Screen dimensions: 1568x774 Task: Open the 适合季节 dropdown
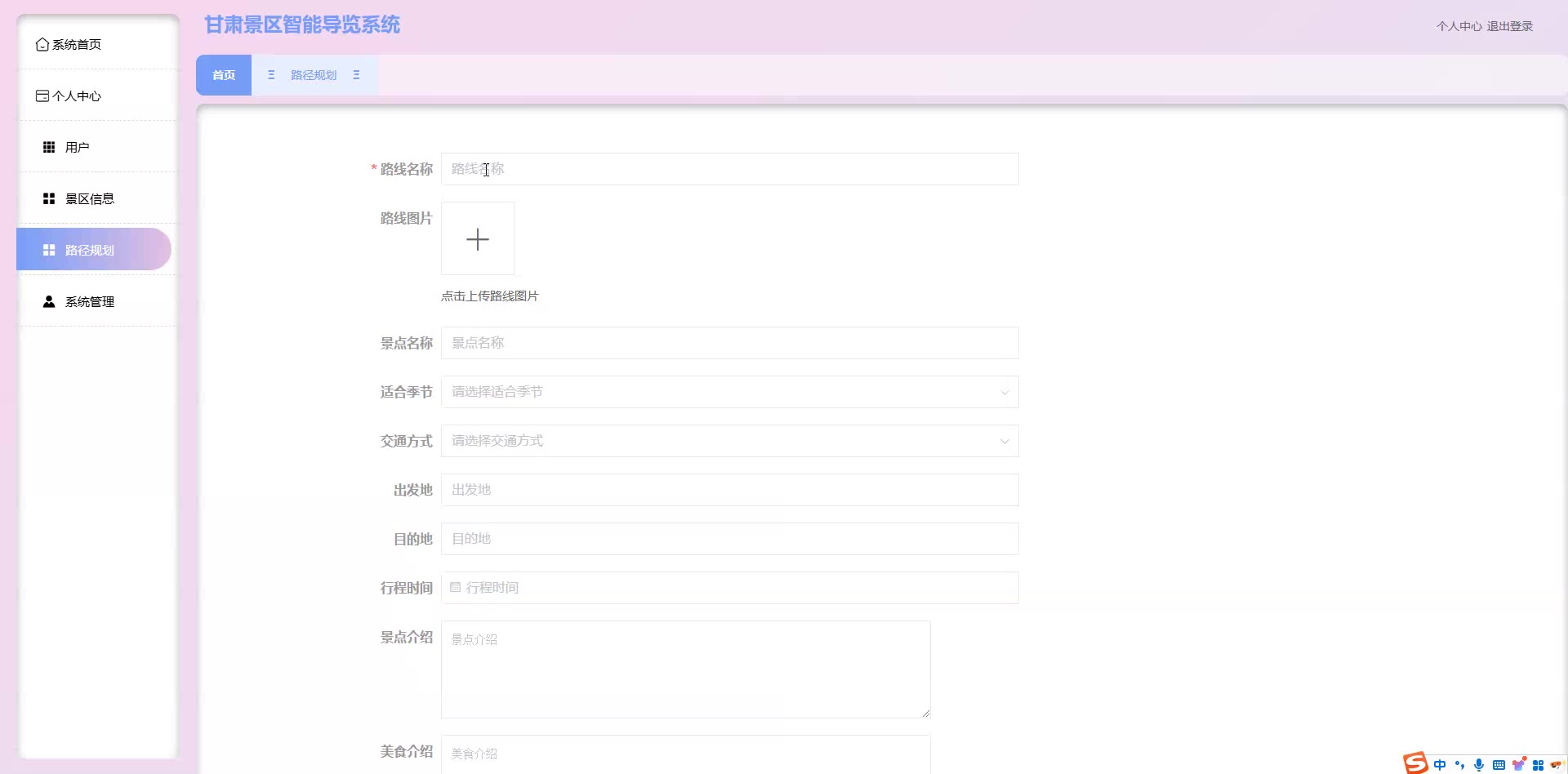click(x=730, y=392)
